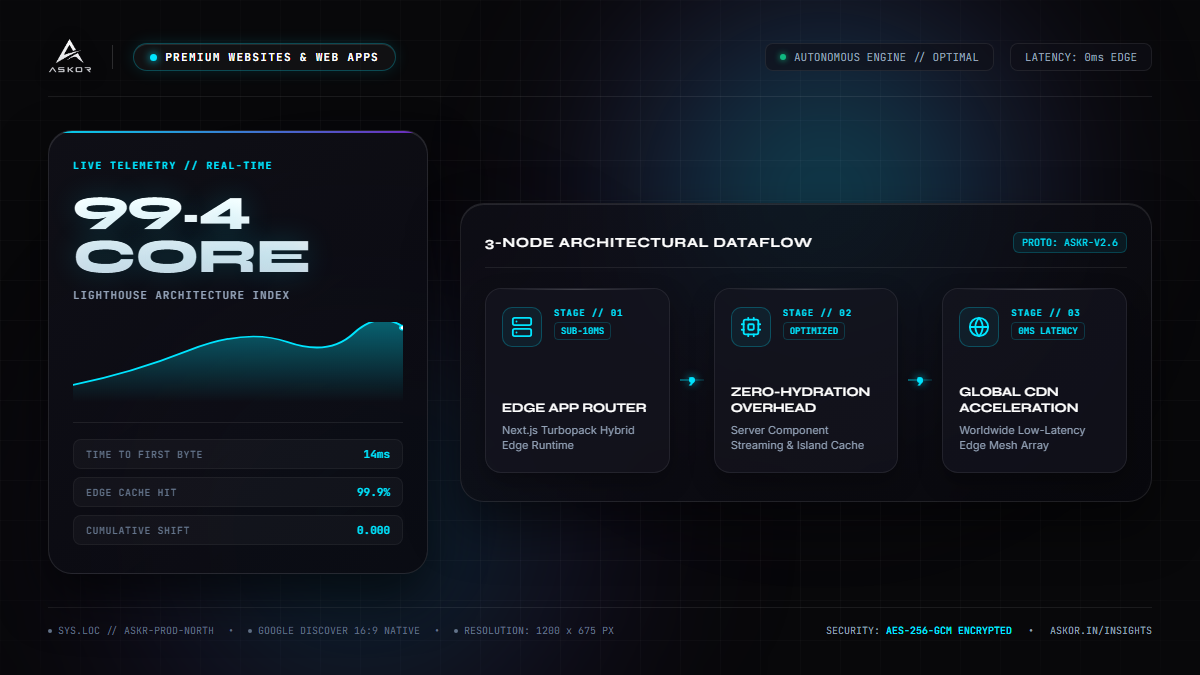
Task: Click the Time to First Byte label
Action: pyautogui.click(x=144, y=455)
